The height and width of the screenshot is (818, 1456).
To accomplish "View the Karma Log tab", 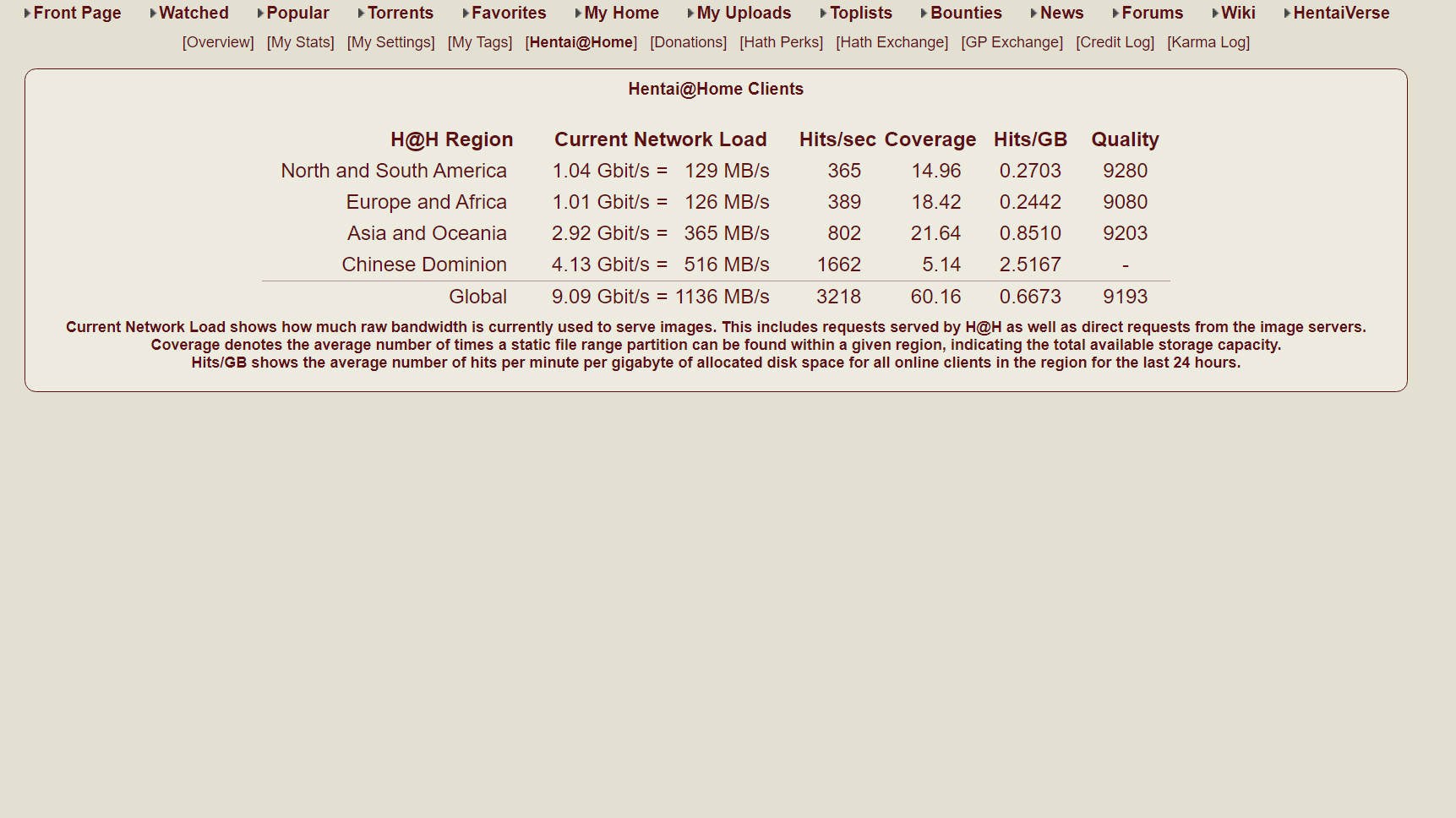I will (x=1208, y=42).
